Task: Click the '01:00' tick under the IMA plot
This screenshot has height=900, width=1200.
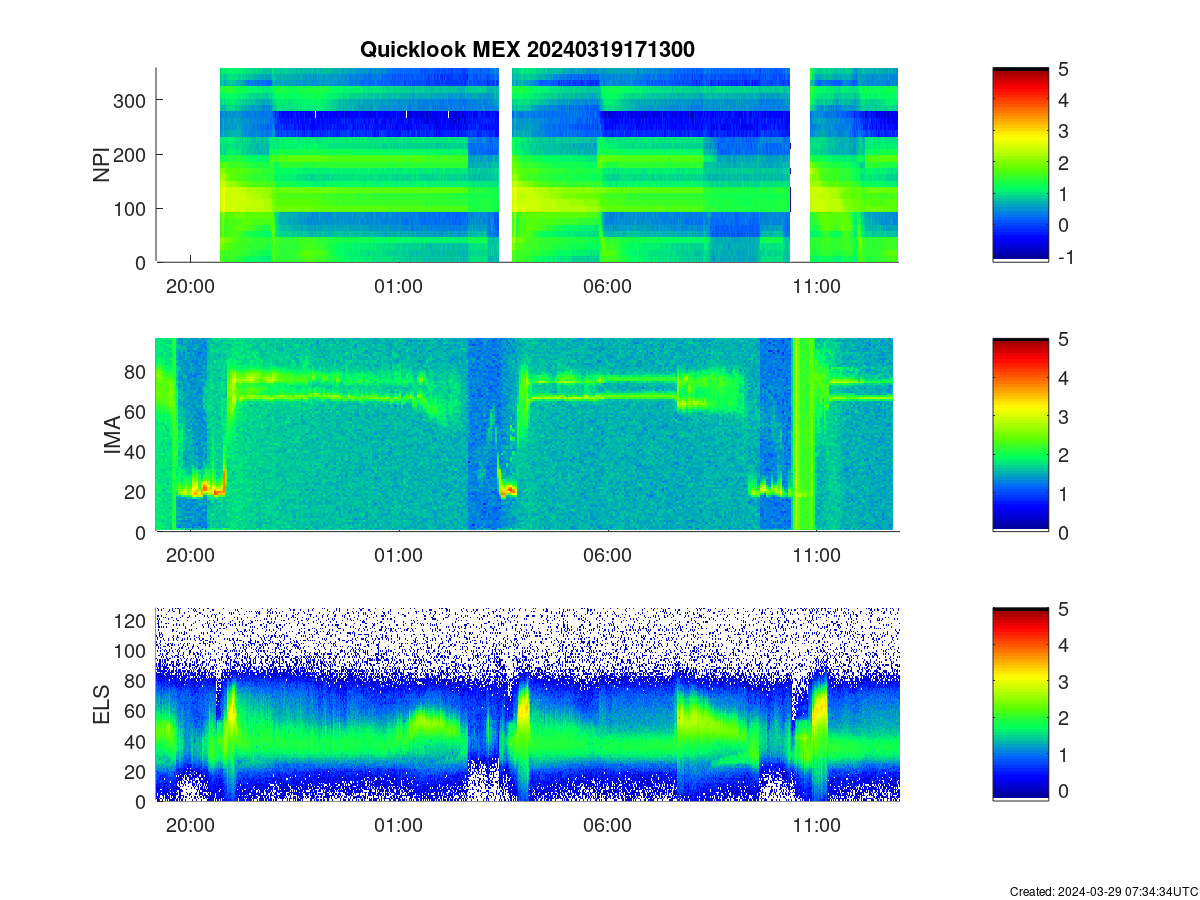Action: tap(398, 555)
